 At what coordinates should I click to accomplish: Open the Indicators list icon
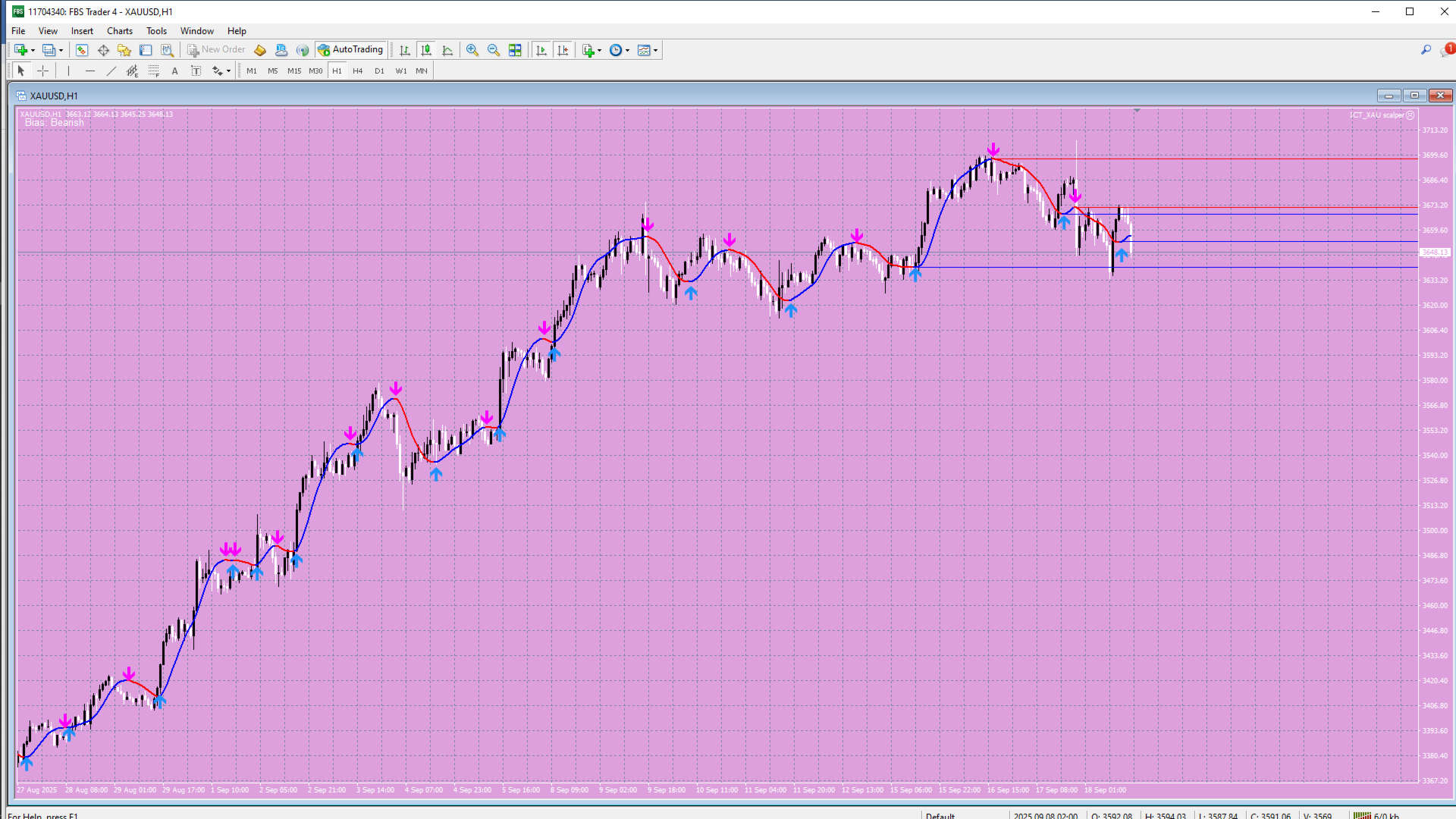click(588, 50)
